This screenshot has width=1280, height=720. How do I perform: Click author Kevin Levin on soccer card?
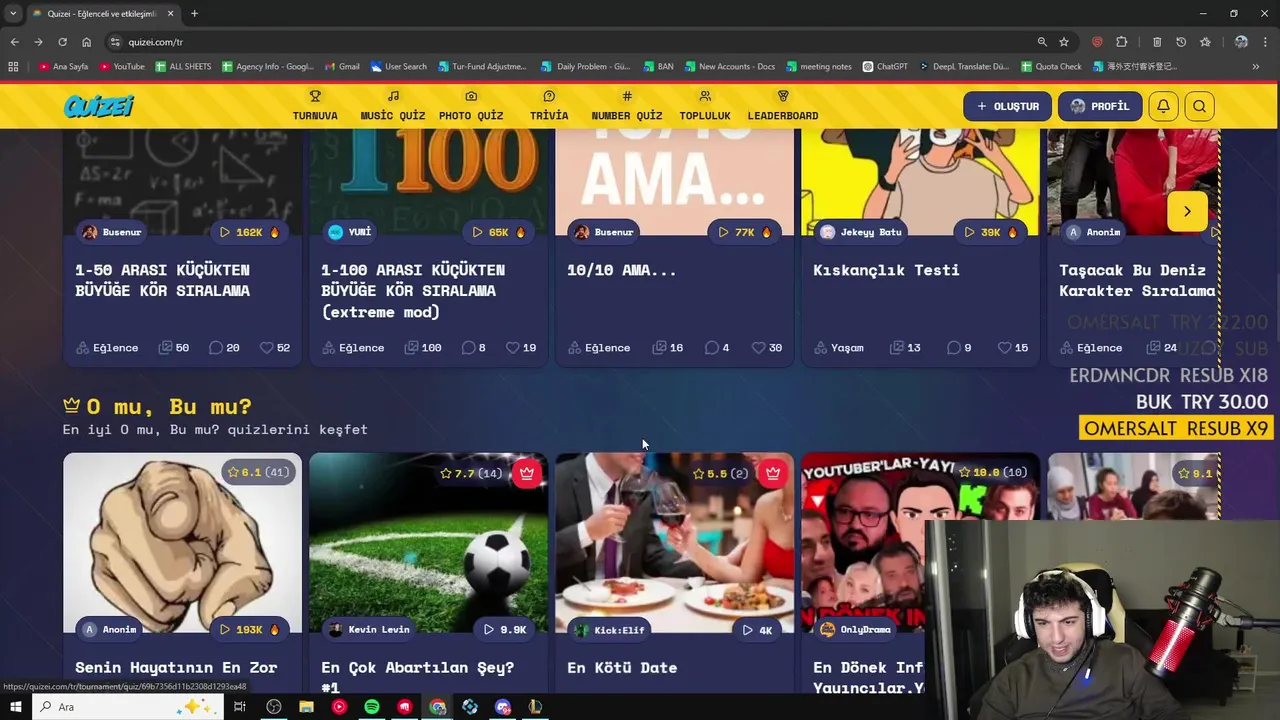click(x=369, y=630)
